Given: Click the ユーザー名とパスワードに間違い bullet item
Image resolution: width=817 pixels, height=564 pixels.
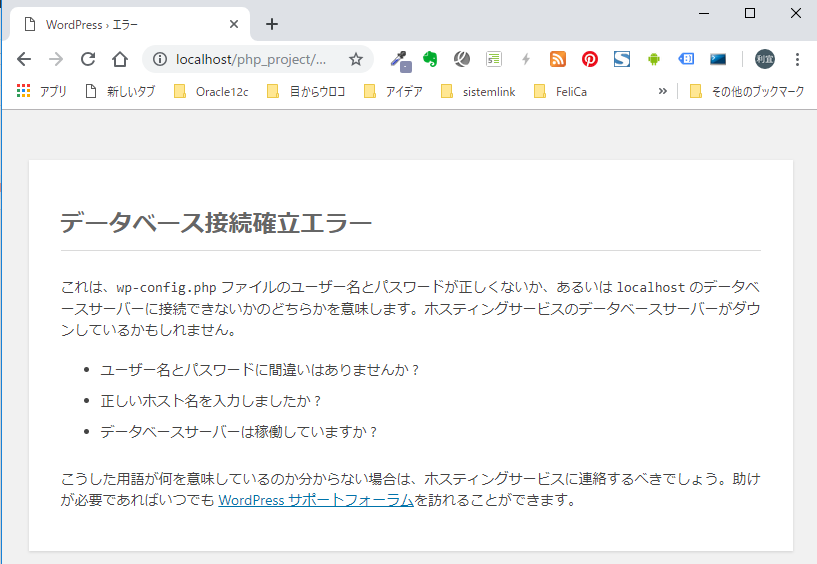Looking at the screenshot, I should (x=259, y=370).
